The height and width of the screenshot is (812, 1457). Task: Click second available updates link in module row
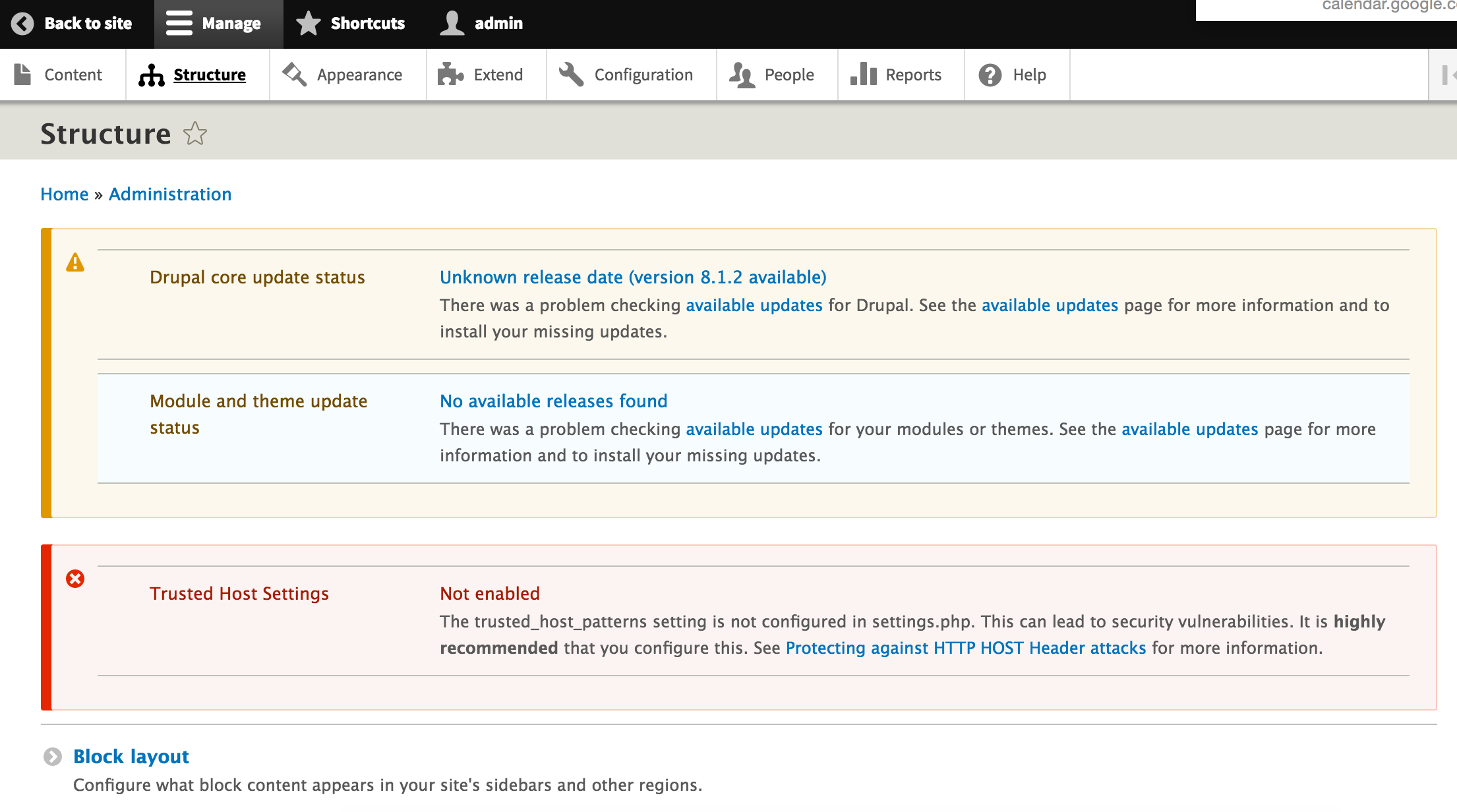pos(1190,429)
